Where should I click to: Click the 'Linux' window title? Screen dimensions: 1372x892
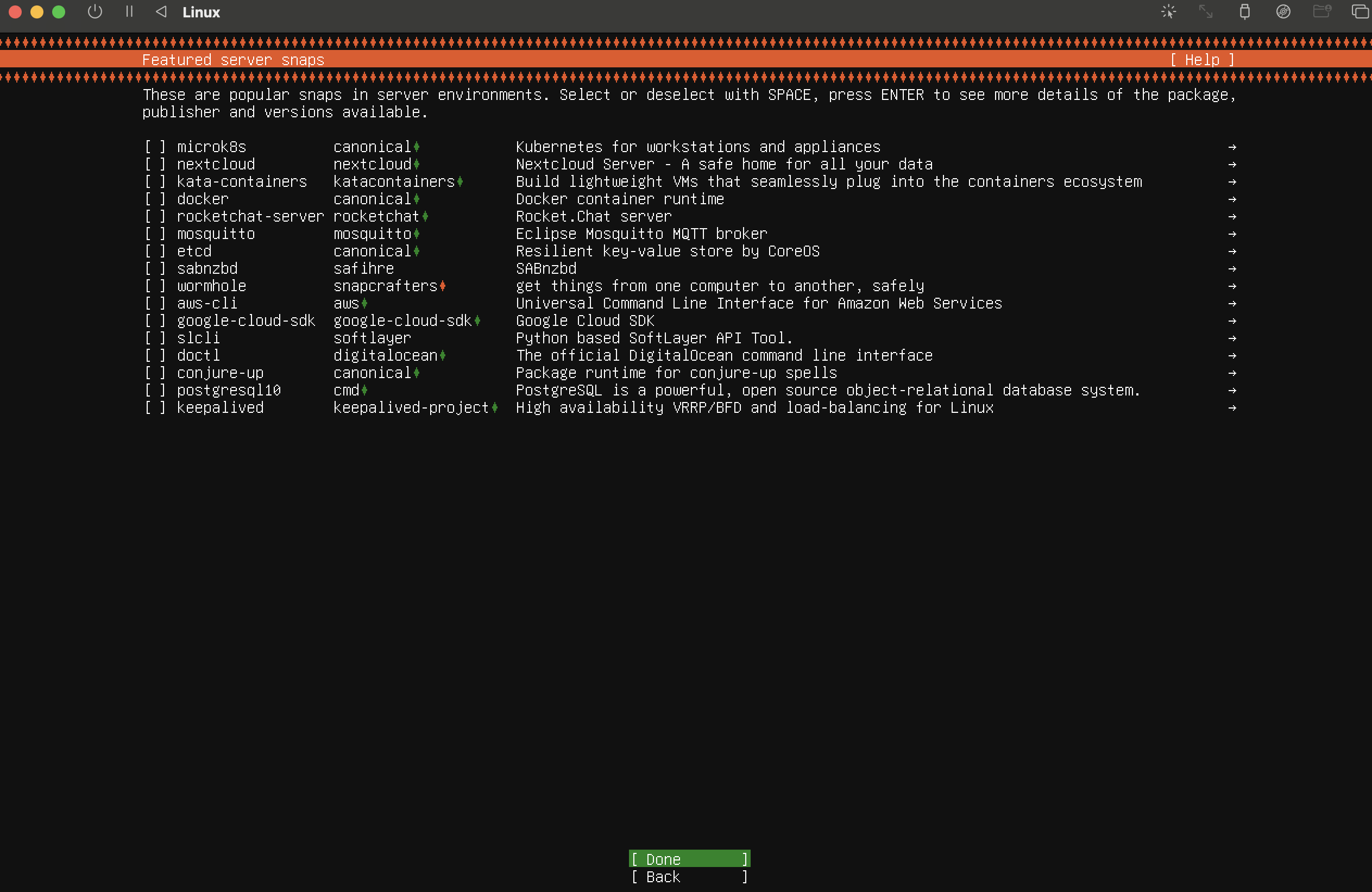pyautogui.click(x=201, y=12)
